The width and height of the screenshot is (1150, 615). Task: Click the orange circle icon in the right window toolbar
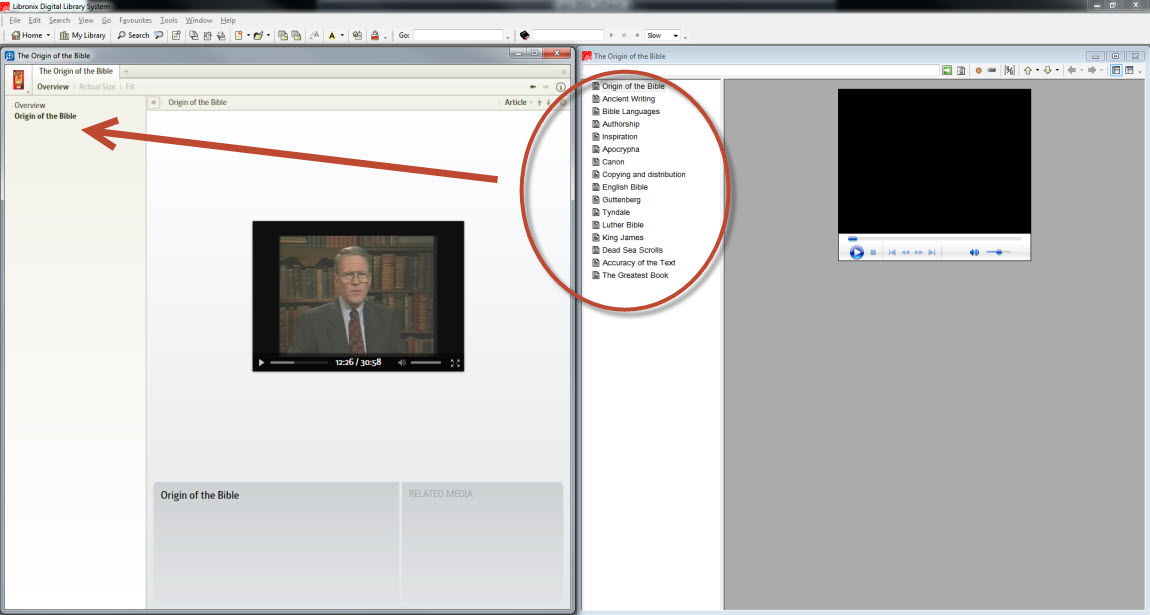(x=978, y=70)
